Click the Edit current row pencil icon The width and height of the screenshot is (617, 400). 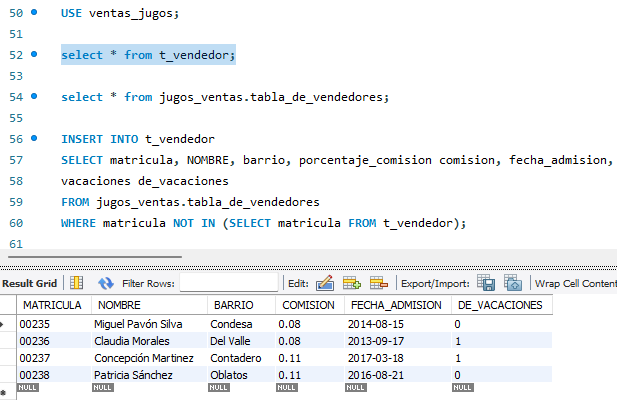pos(325,283)
